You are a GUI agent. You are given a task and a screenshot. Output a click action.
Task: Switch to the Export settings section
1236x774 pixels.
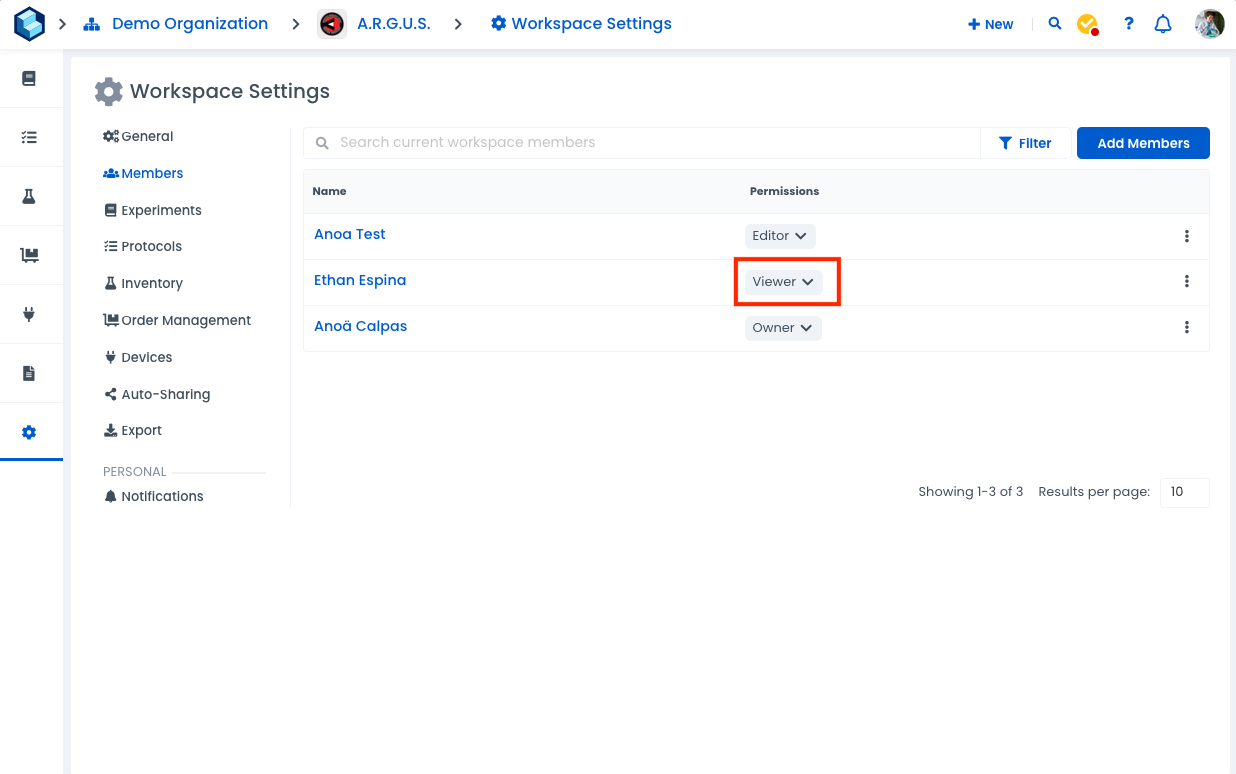[141, 430]
